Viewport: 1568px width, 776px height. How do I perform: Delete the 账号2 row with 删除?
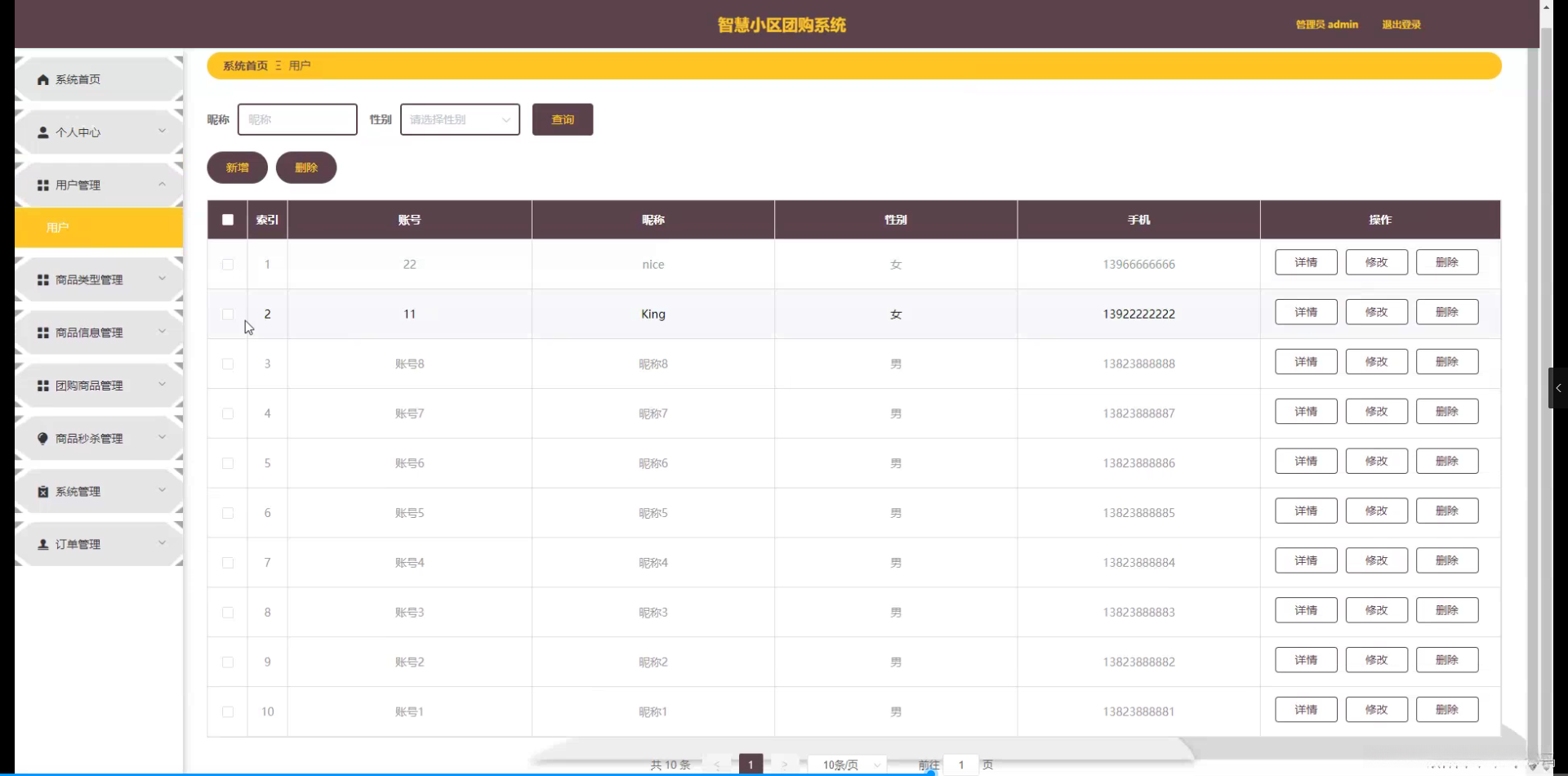[x=1447, y=660]
